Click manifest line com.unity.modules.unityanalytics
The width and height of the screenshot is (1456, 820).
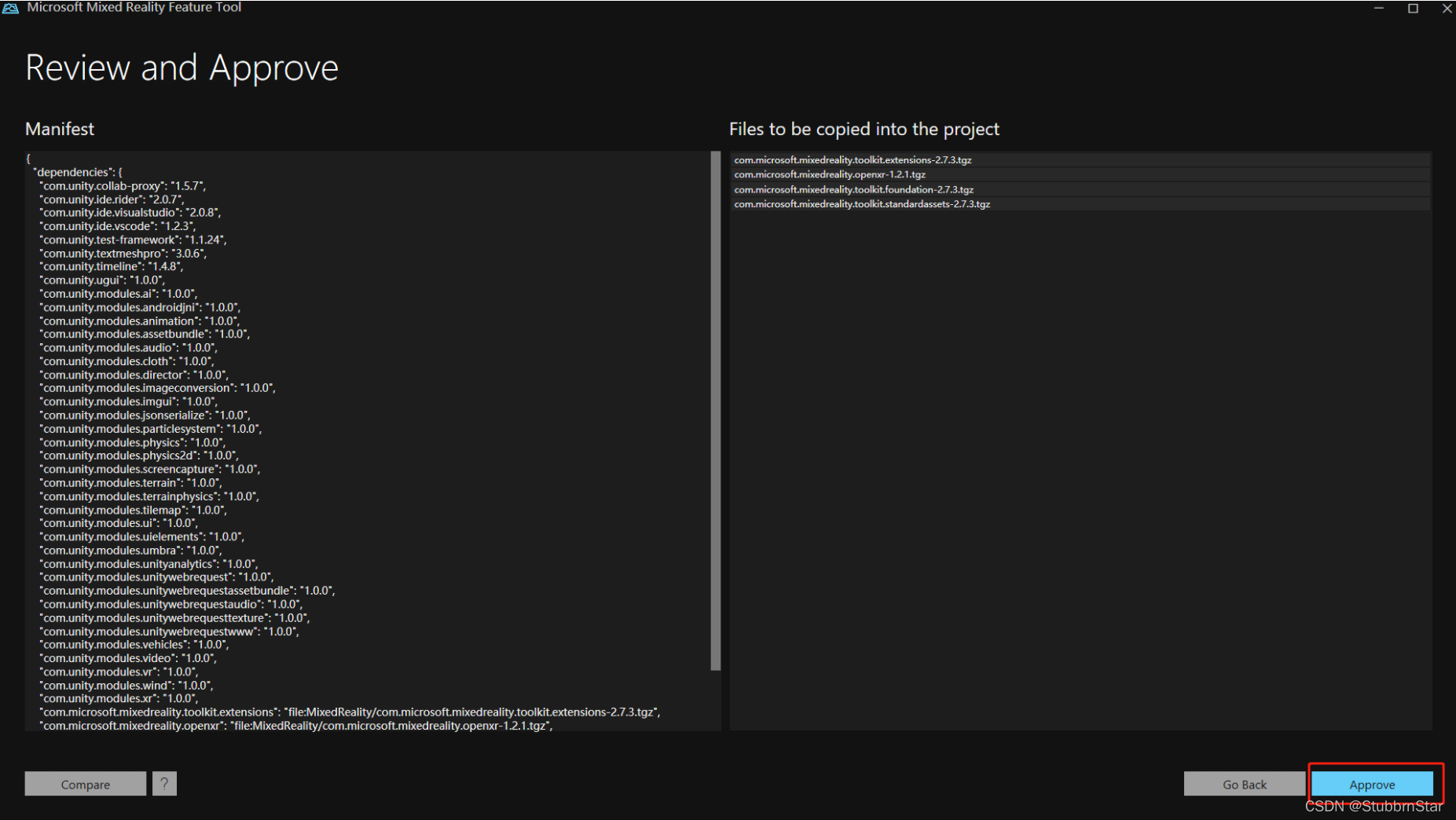coord(149,564)
